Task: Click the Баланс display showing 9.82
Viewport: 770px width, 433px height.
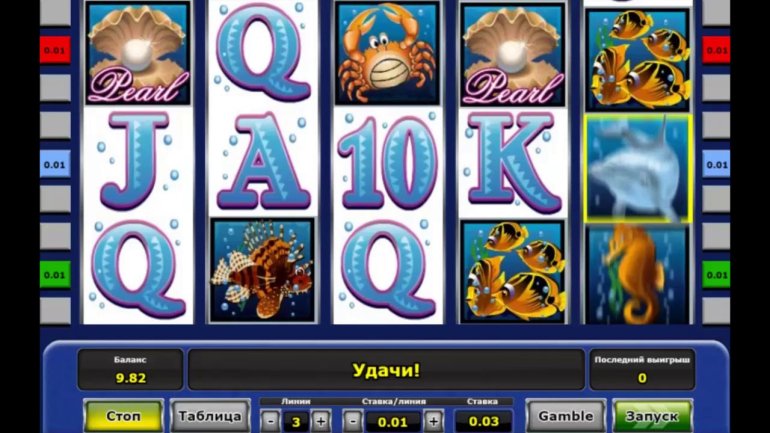Action: pos(131,369)
